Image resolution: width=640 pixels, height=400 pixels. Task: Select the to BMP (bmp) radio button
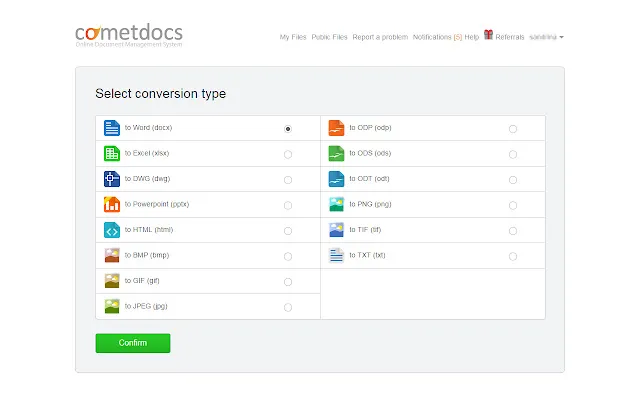pos(288,256)
